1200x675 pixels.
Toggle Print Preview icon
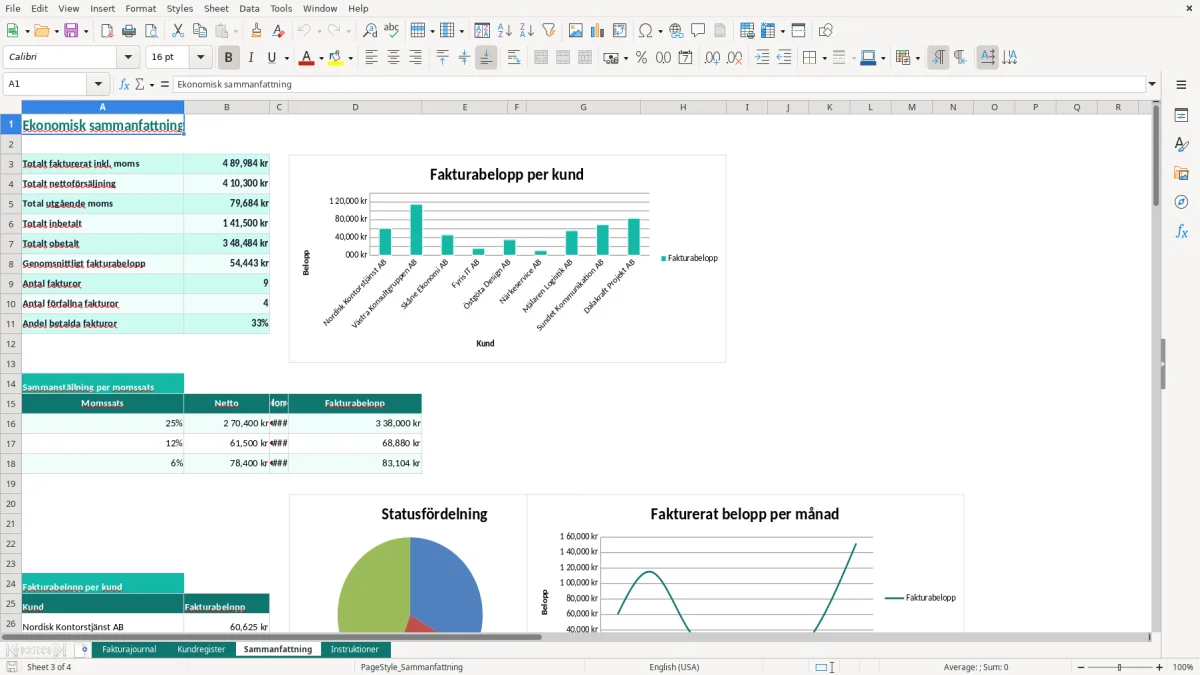[150, 31]
